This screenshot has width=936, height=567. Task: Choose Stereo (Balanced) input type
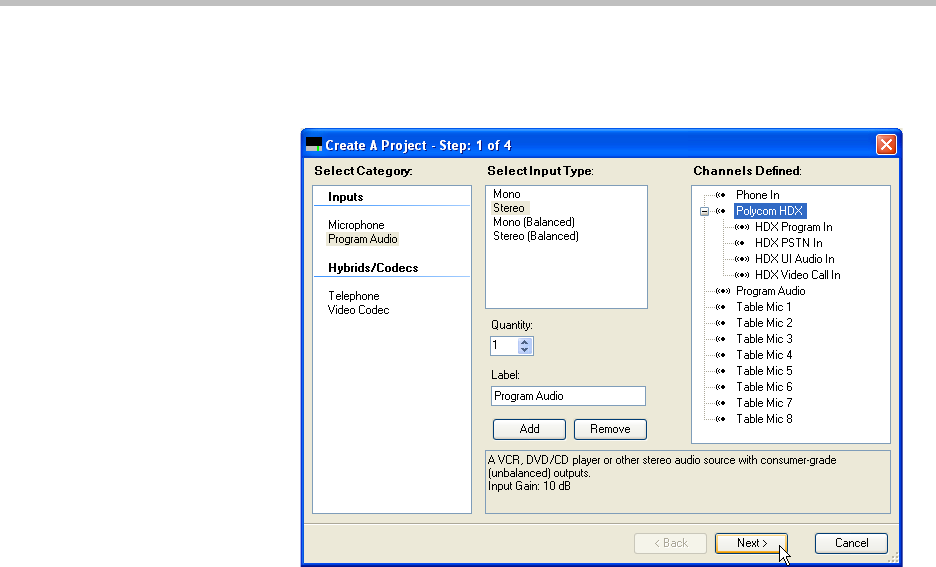click(x=535, y=236)
